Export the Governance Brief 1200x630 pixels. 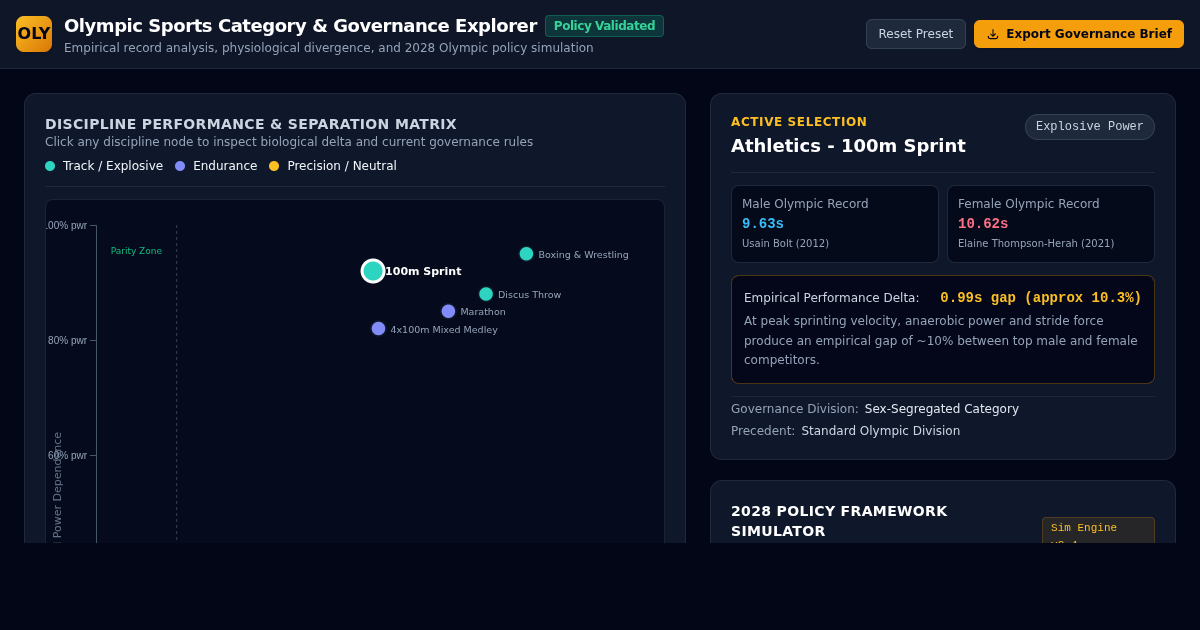click(x=1079, y=34)
